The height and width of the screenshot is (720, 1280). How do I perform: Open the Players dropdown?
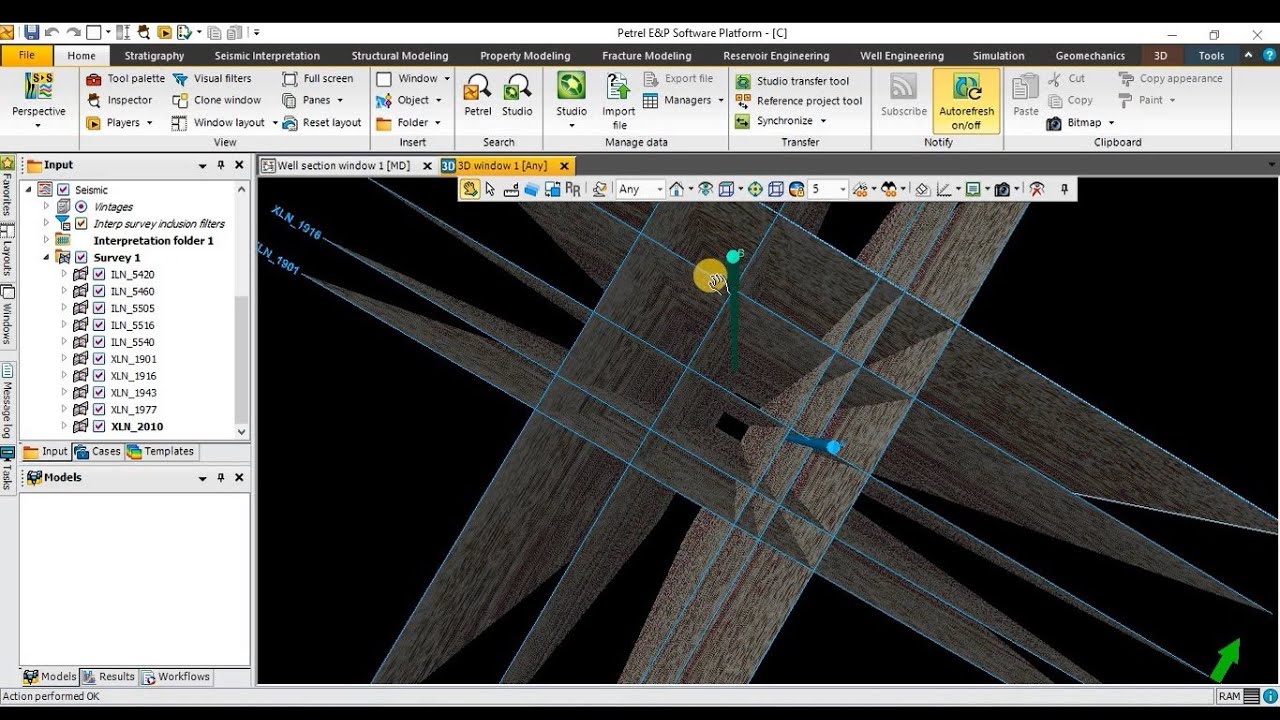120,123
